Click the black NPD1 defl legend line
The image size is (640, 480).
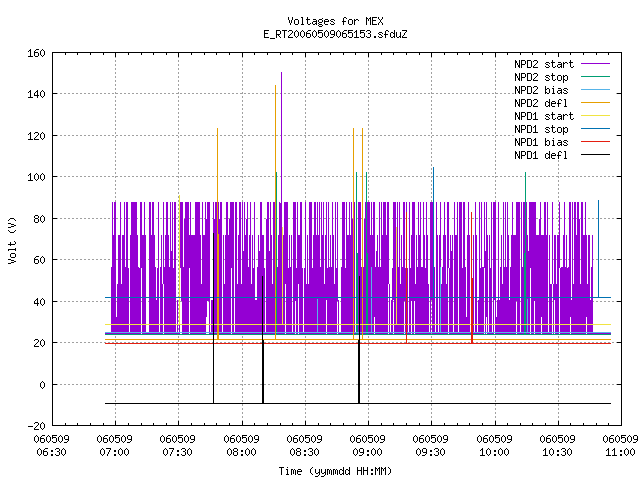(596, 155)
